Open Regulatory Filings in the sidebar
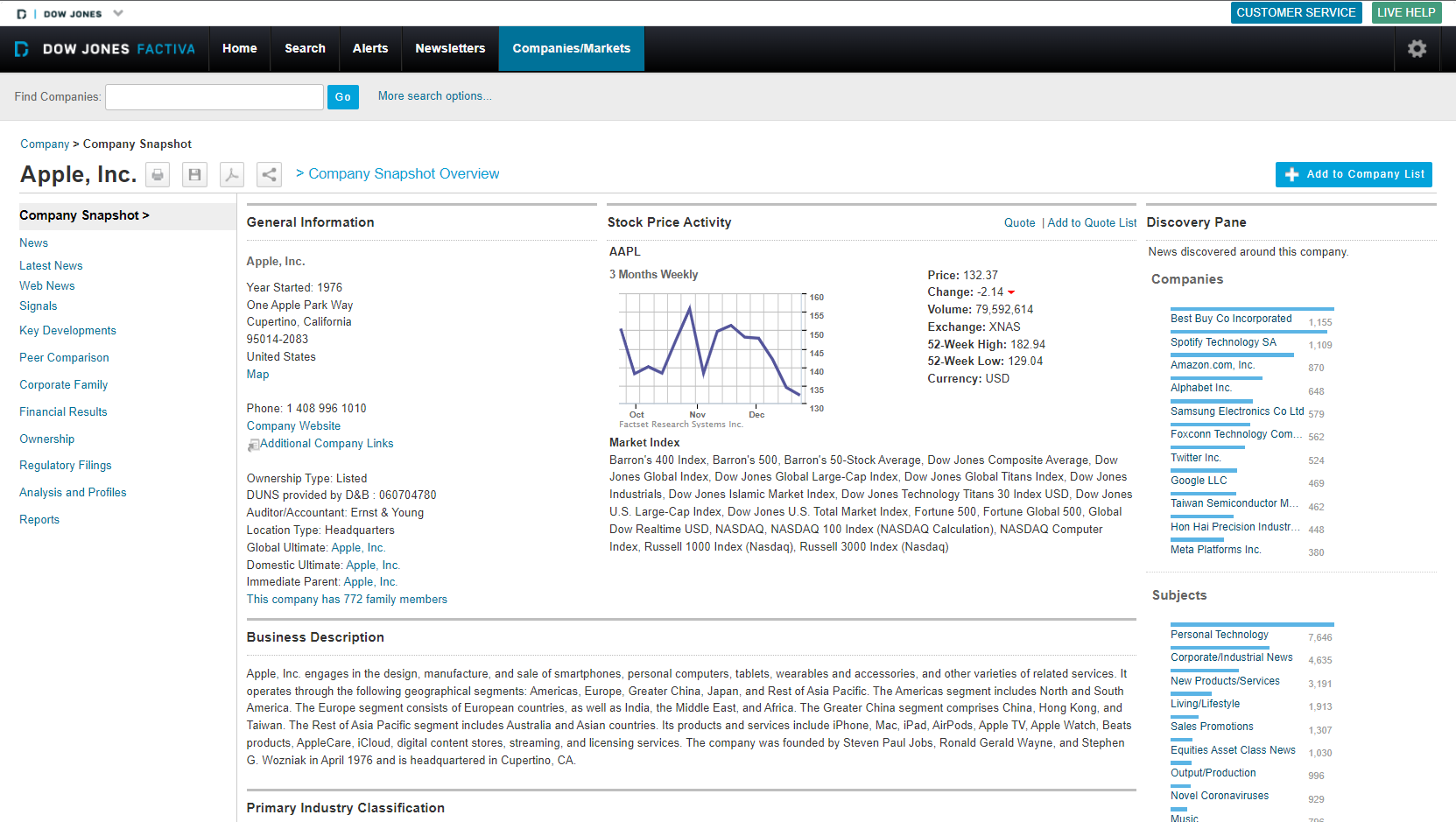 click(x=66, y=466)
